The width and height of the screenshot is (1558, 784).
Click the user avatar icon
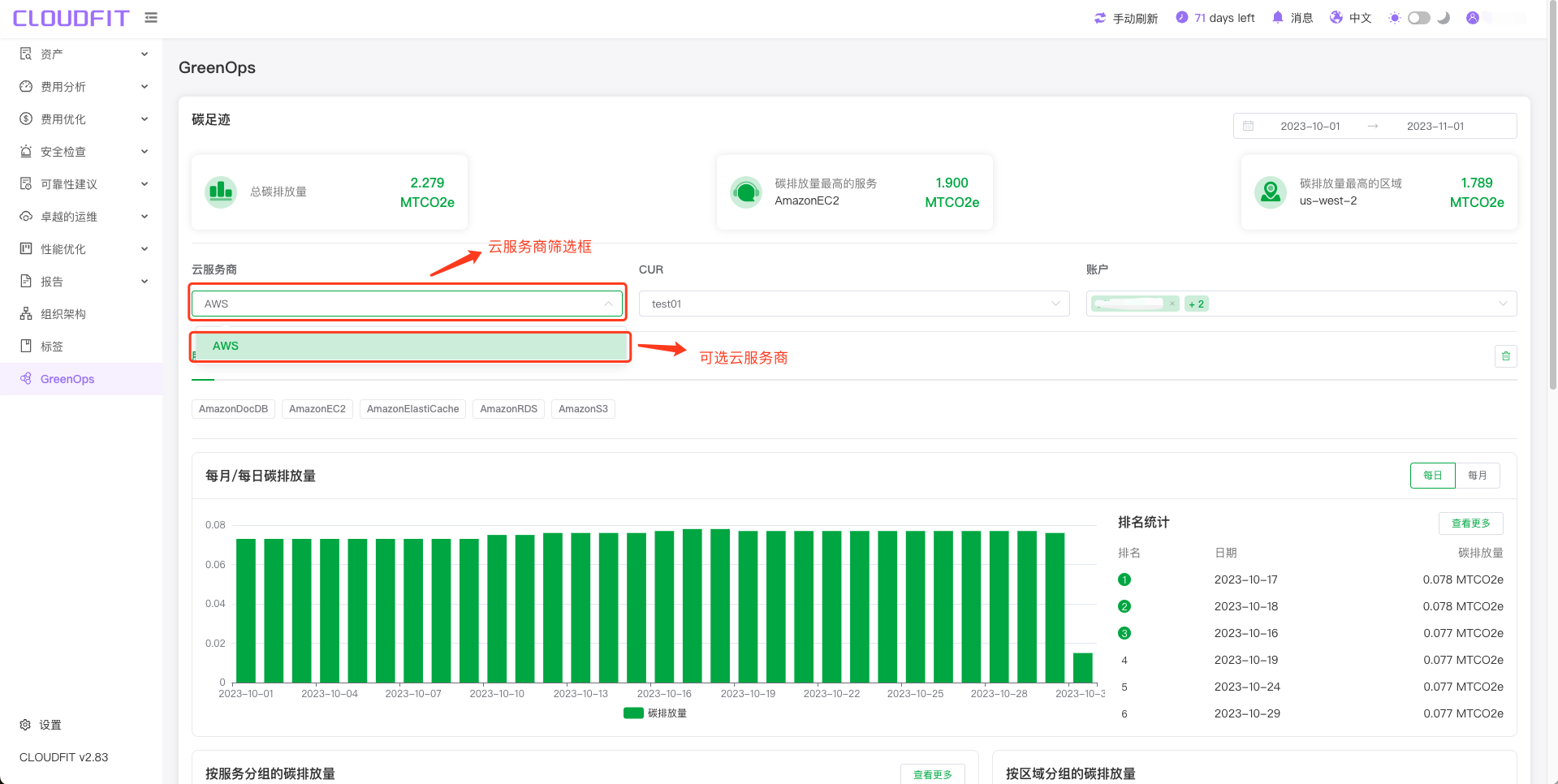point(1473,18)
